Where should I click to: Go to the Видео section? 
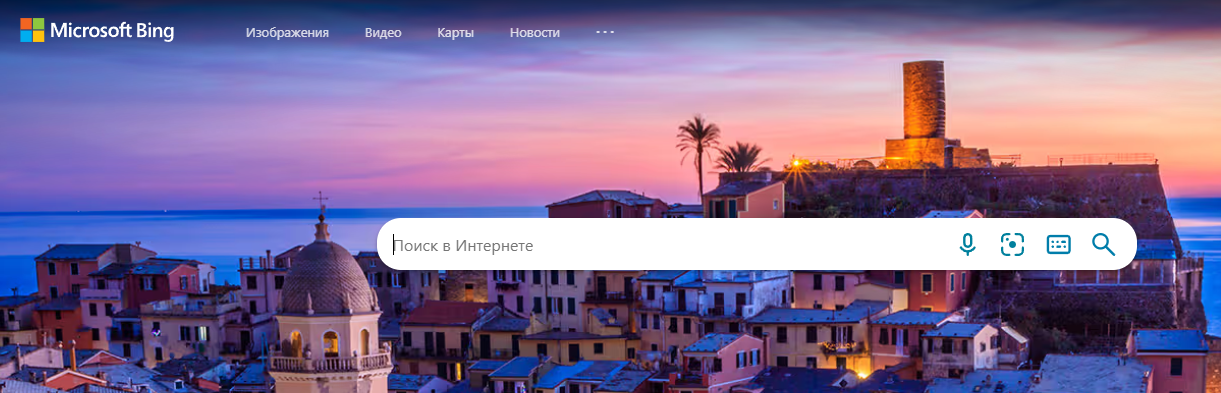[x=383, y=32]
